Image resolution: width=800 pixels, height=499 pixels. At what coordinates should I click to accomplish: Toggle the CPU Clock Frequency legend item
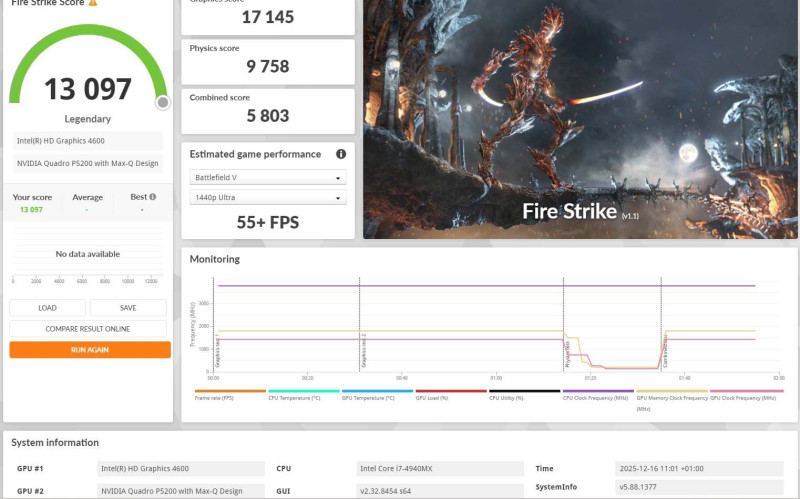[x=598, y=395]
